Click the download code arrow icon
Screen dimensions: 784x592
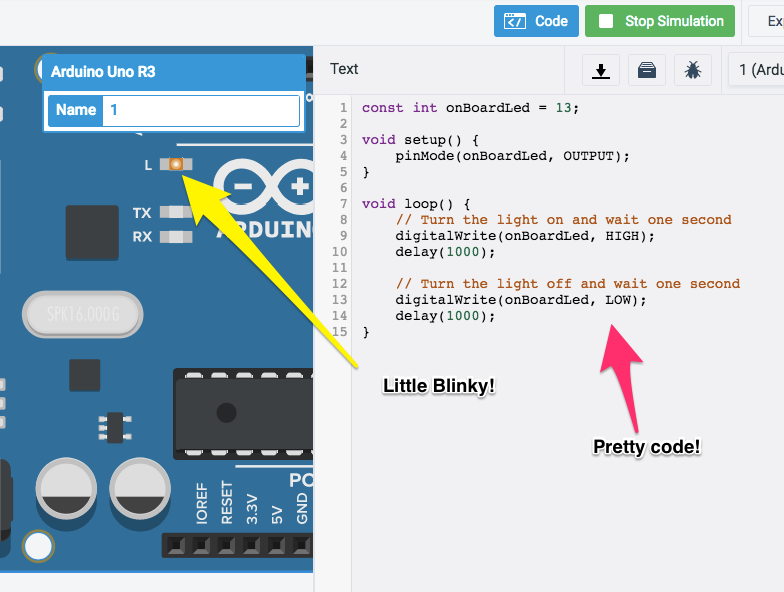tap(601, 70)
